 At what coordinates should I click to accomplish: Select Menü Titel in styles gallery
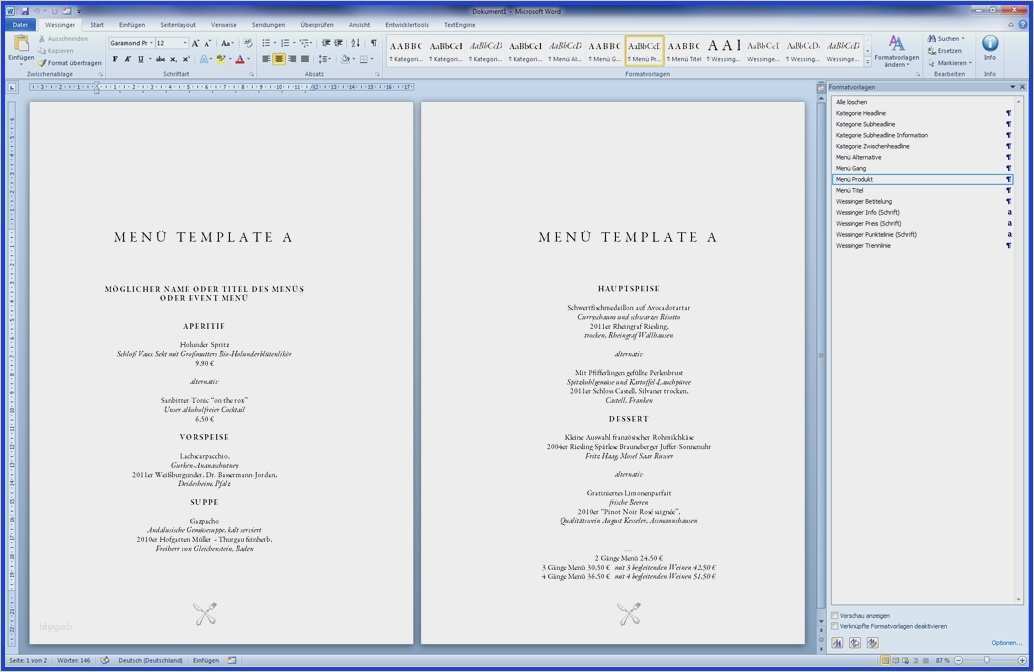(684, 51)
